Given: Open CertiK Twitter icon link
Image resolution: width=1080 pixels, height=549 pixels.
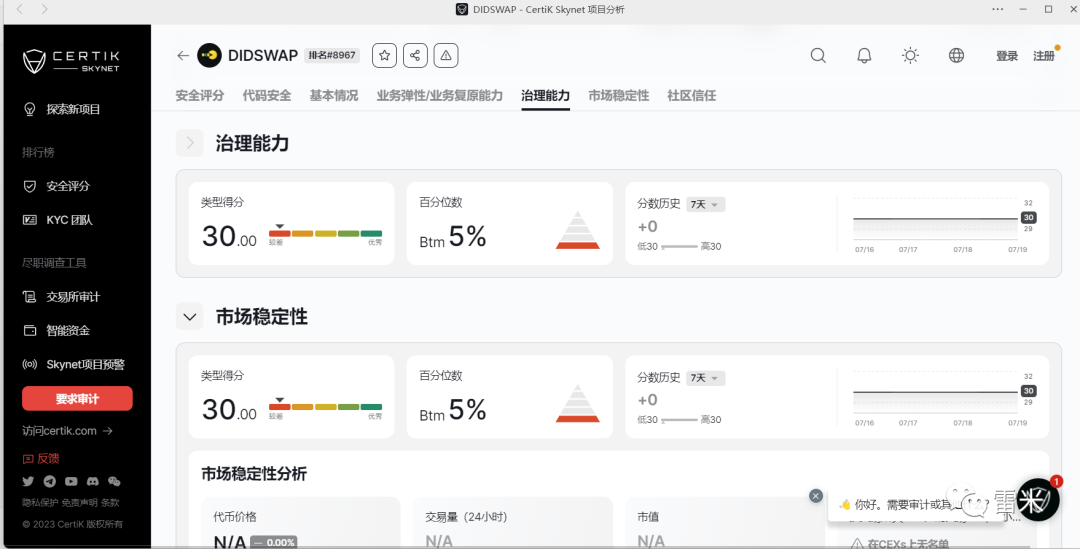Looking at the screenshot, I should (28, 481).
